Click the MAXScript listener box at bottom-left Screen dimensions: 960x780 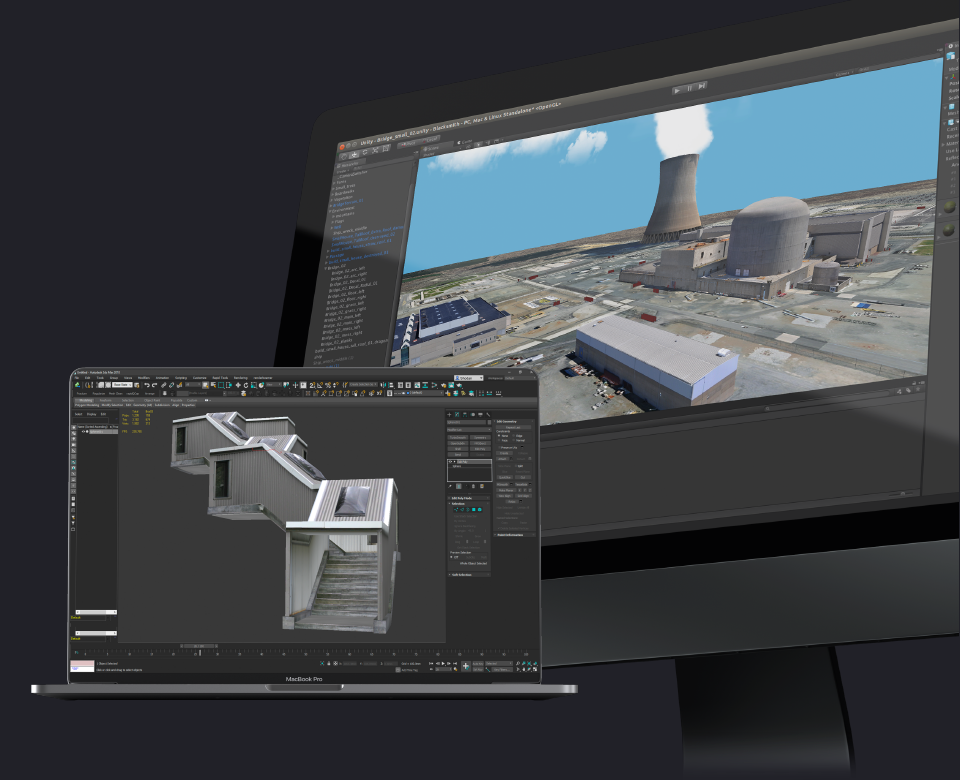81,665
